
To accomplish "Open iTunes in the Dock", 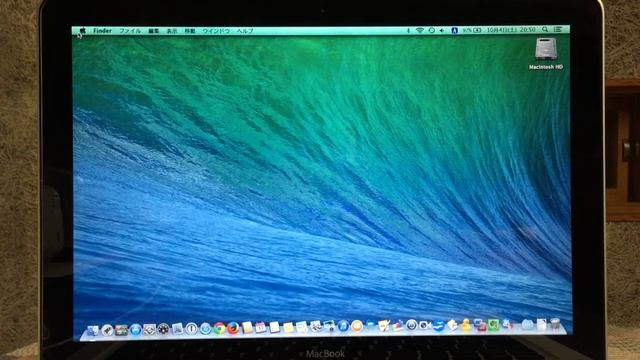I will (343, 326).
